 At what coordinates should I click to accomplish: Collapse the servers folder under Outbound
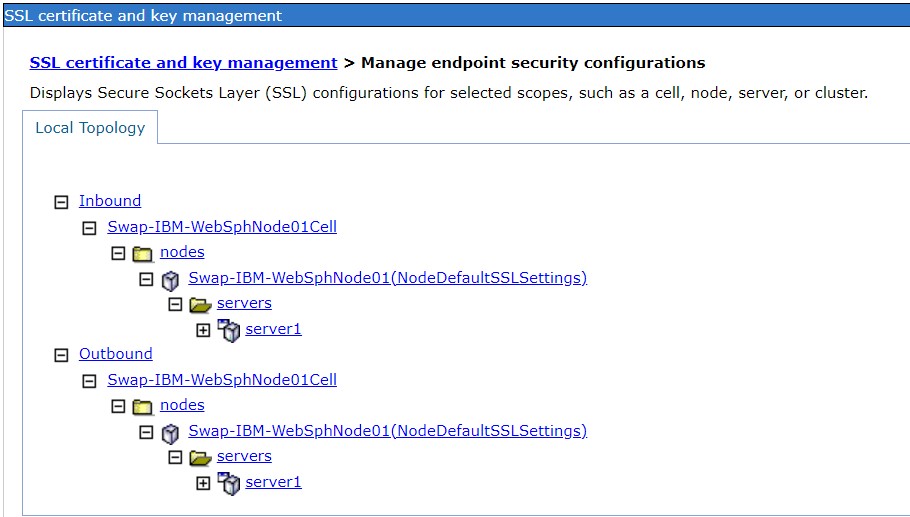click(x=175, y=457)
